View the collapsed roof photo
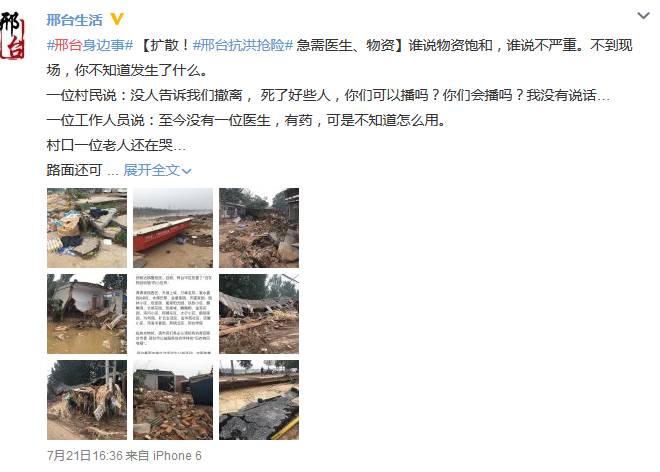The height and width of the screenshot is (472, 660). pyautogui.click(x=259, y=314)
